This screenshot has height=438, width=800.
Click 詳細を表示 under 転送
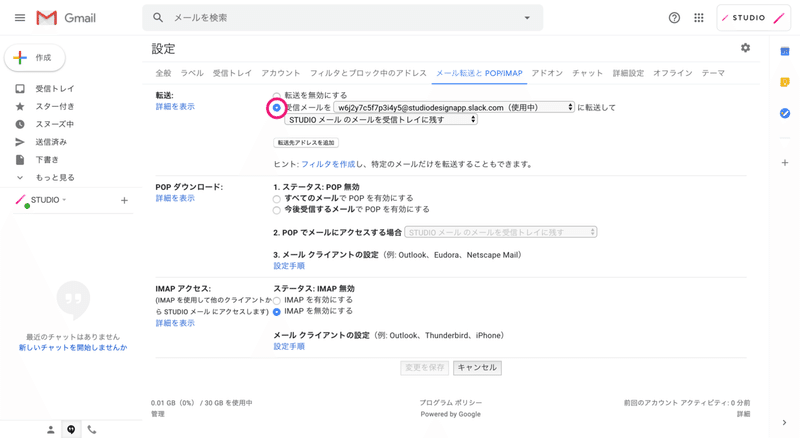[x=175, y=107]
